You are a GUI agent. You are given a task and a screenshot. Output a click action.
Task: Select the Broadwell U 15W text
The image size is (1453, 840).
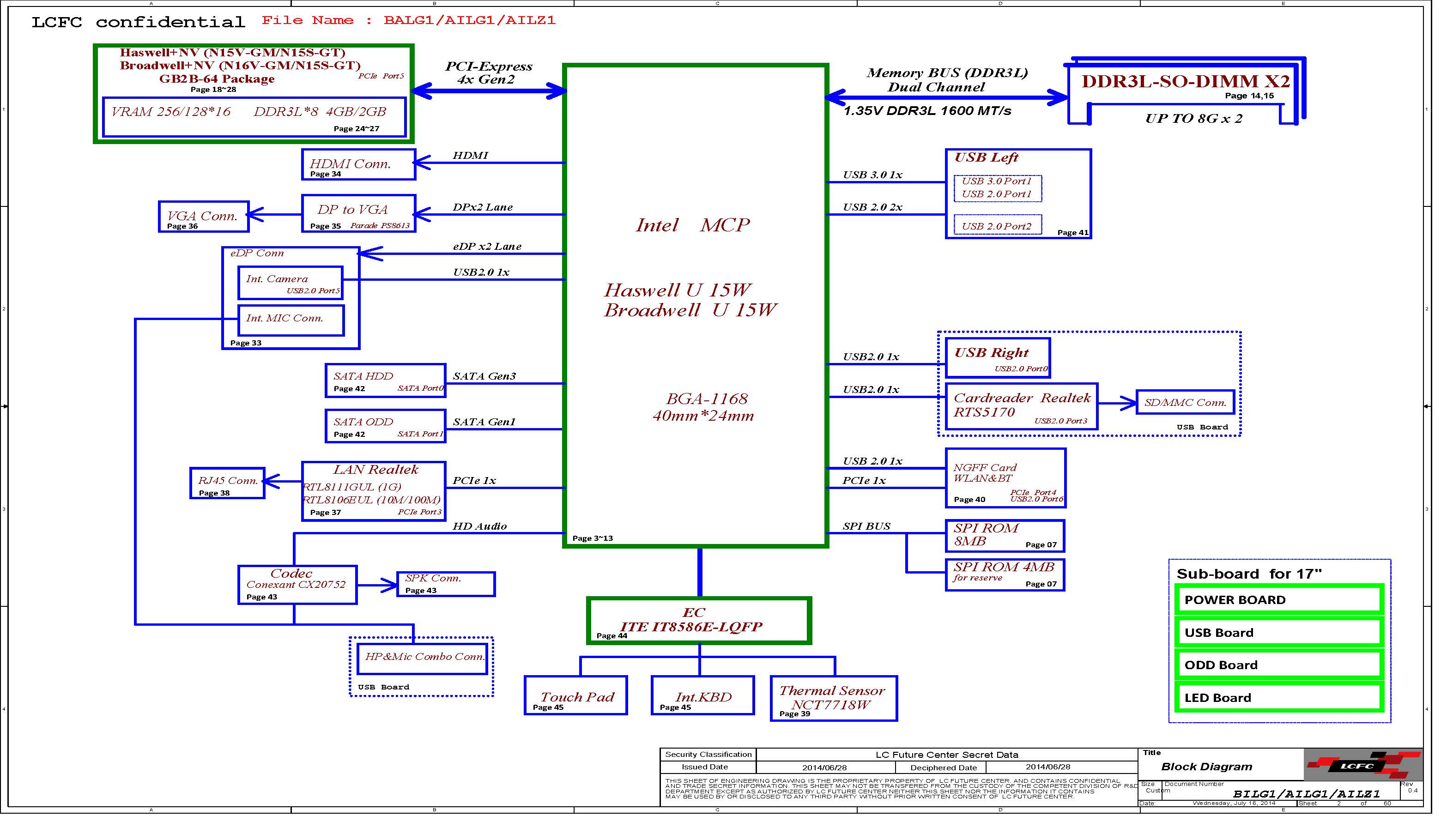pyautogui.click(x=690, y=310)
